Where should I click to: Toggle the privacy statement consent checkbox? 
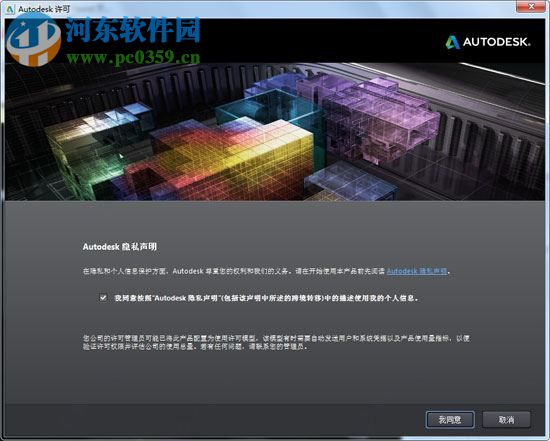[x=103, y=298]
